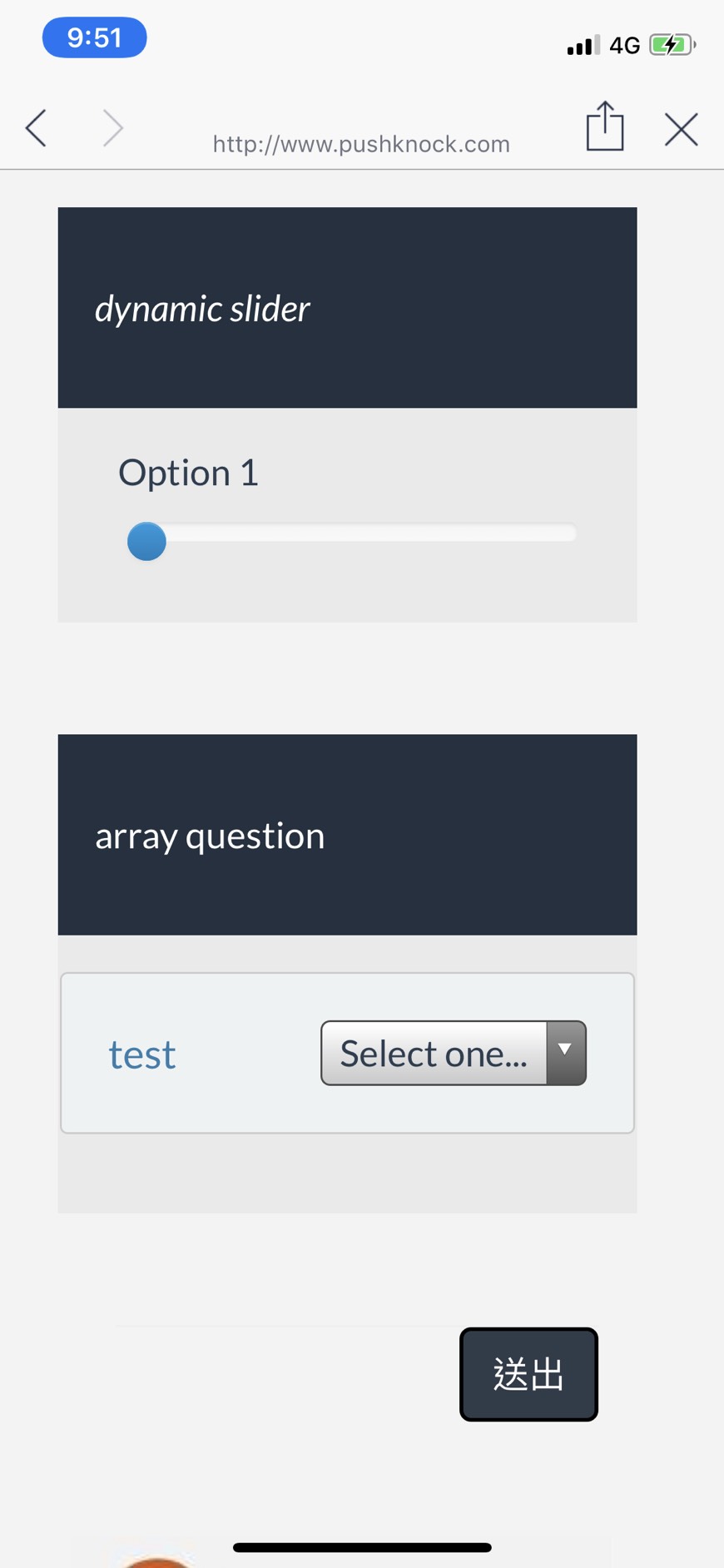Viewport: 724px width, 1568px height.
Task: Click the dropdown arrow next to Select one
Action: (566, 1052)
